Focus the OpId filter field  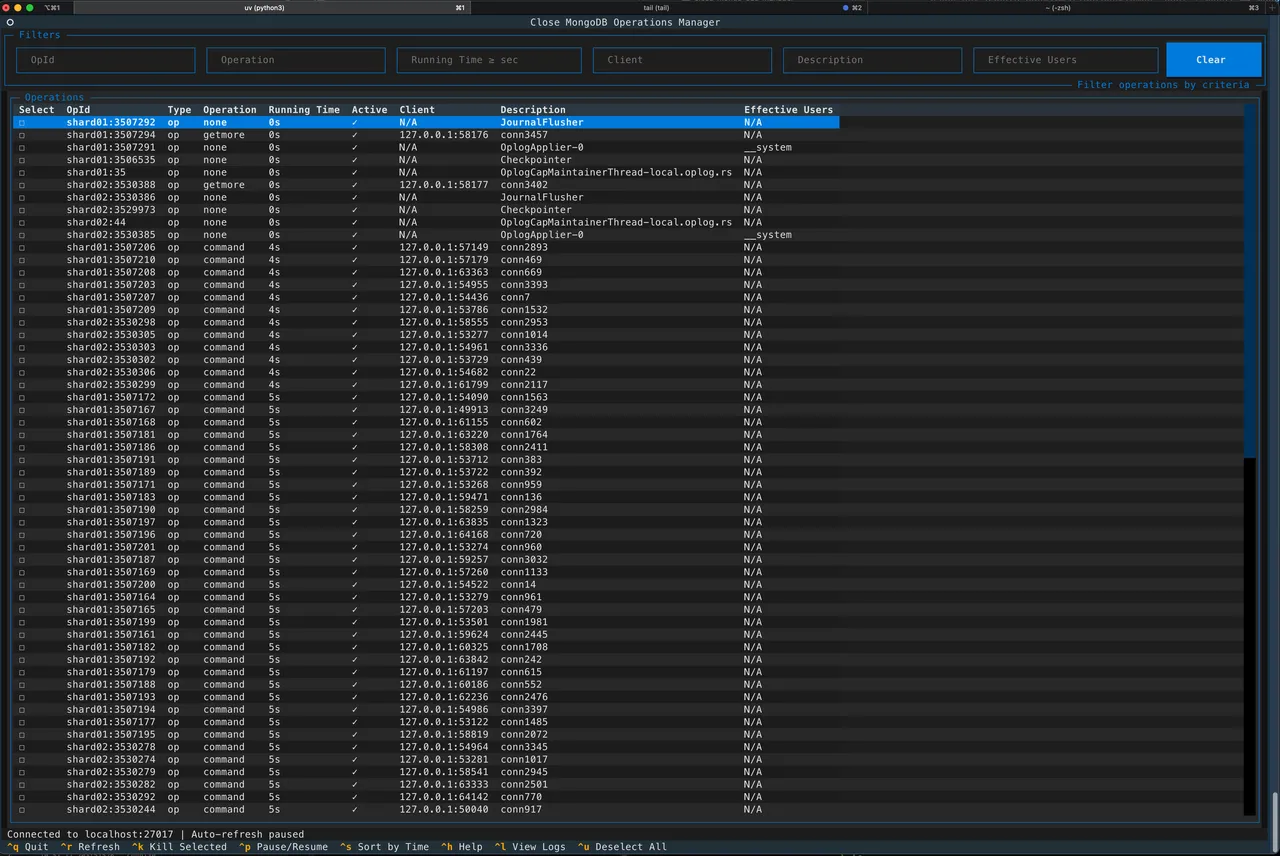[106, 60]
